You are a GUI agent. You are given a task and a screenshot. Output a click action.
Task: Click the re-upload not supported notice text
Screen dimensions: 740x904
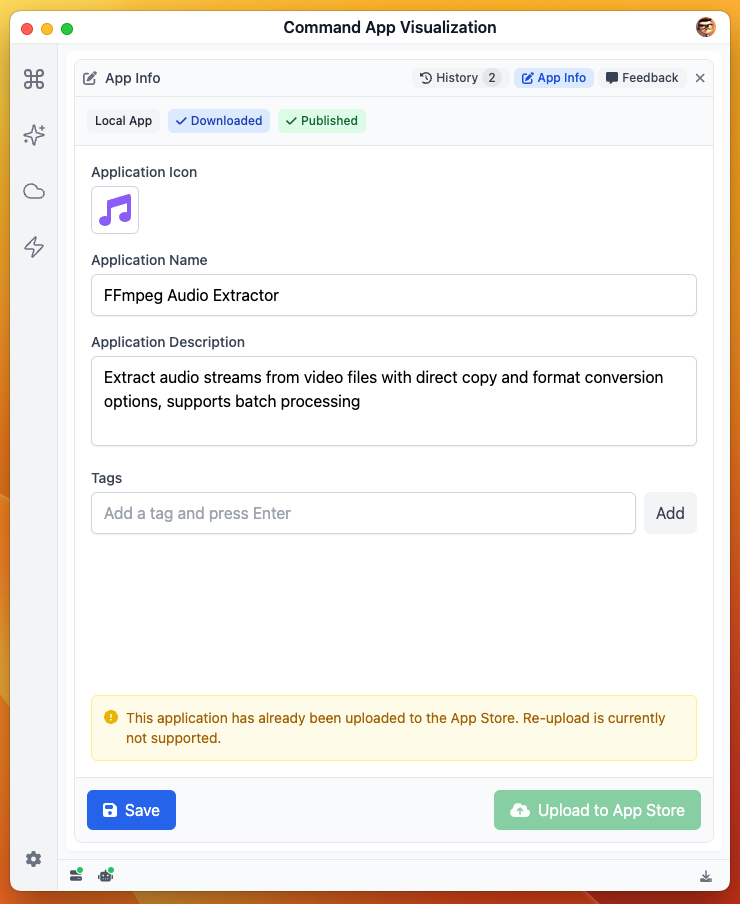(395, 728)
